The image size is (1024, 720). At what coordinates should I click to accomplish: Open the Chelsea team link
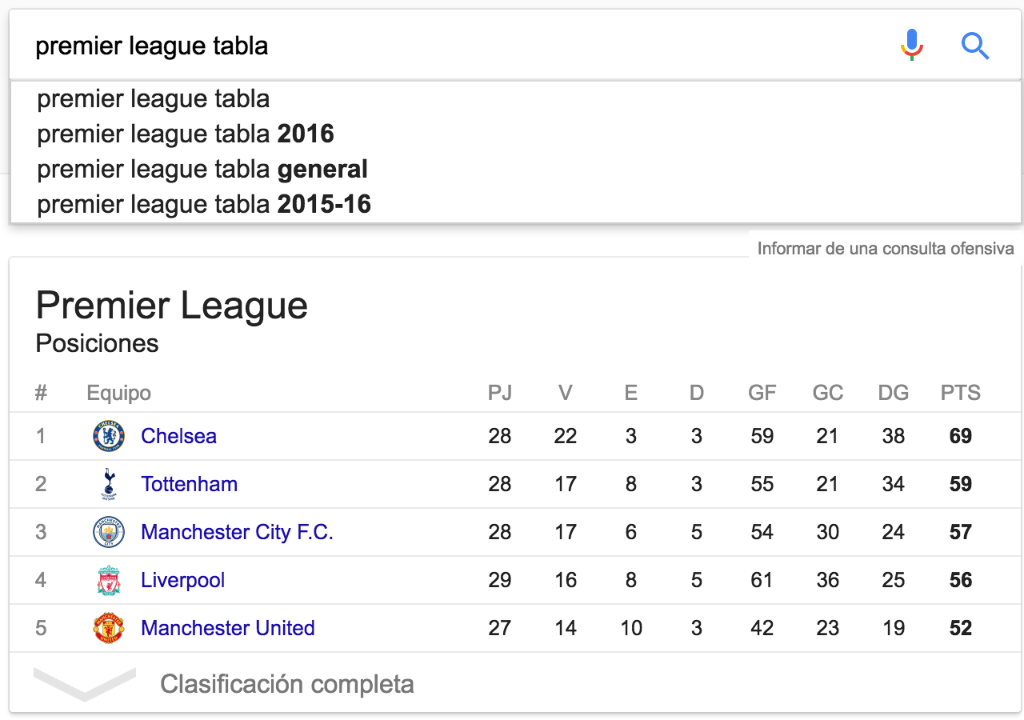(178, 436)
